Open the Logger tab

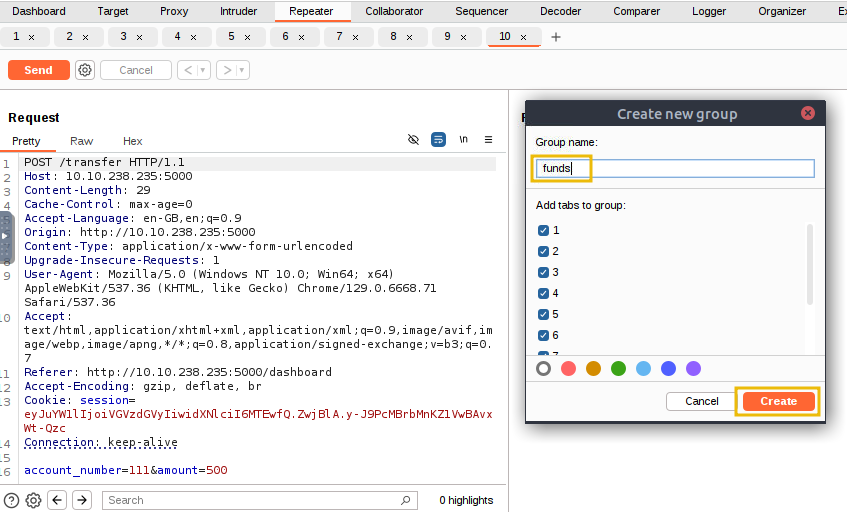pos(709,11)
